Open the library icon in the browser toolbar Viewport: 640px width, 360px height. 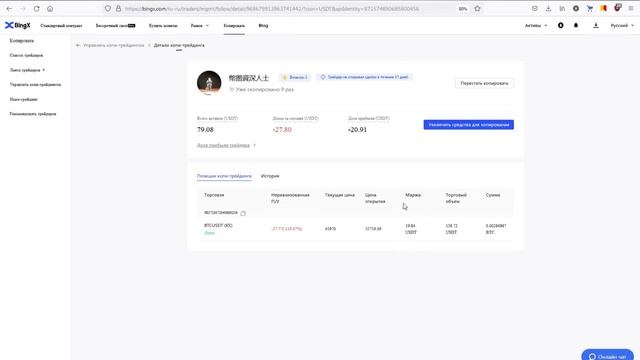tap(562, 9)
